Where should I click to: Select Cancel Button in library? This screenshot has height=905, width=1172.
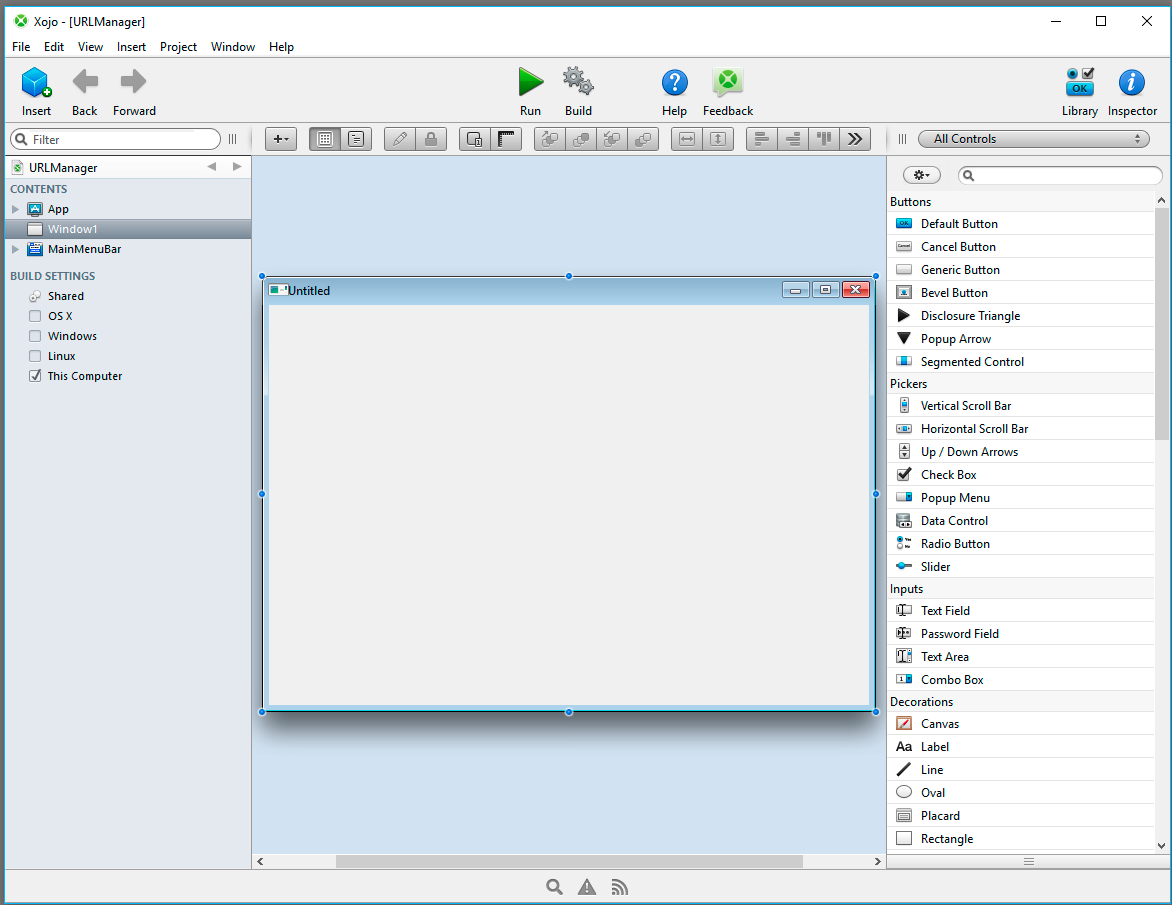point(1021,247)
